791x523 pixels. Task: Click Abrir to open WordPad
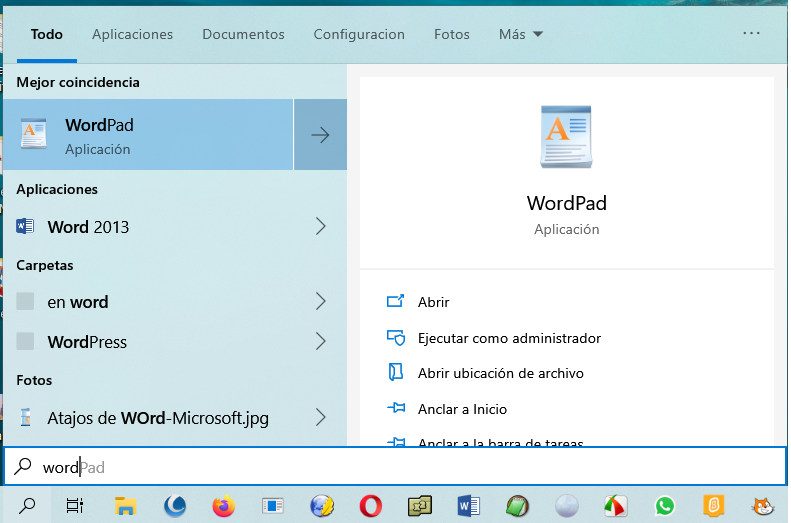[433, 302]
